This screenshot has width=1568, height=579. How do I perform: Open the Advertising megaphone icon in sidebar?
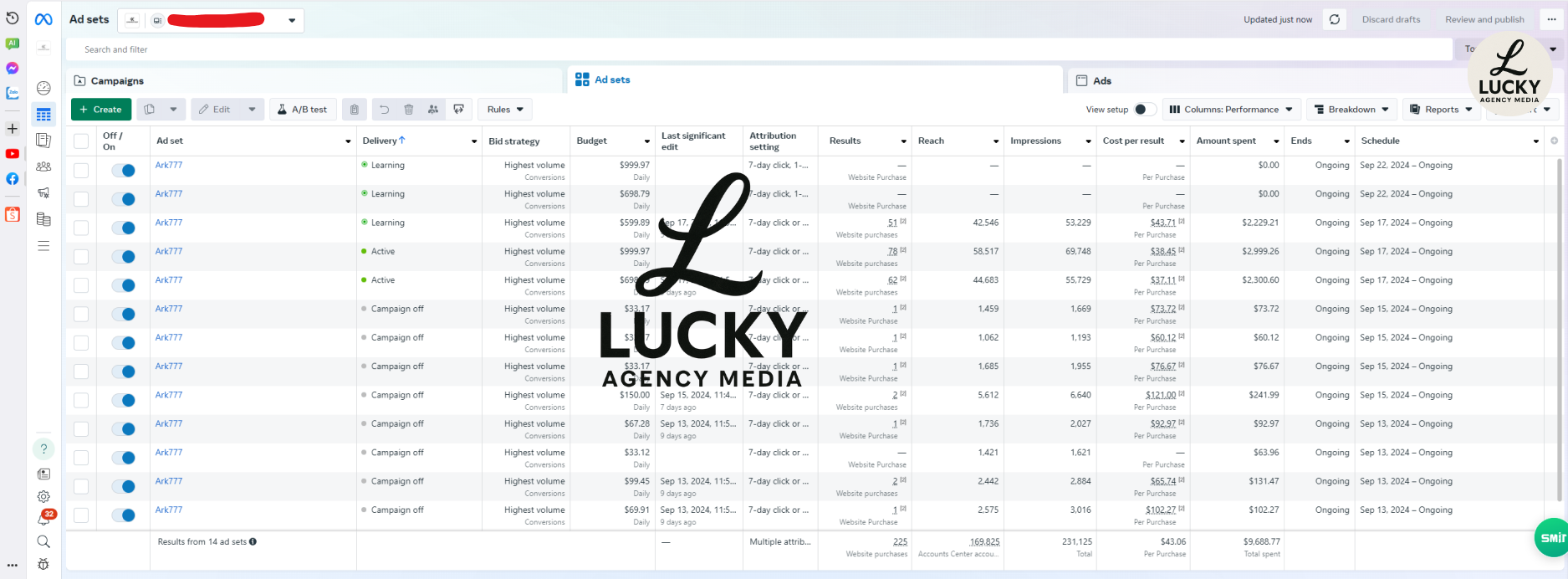coord(43,192)
